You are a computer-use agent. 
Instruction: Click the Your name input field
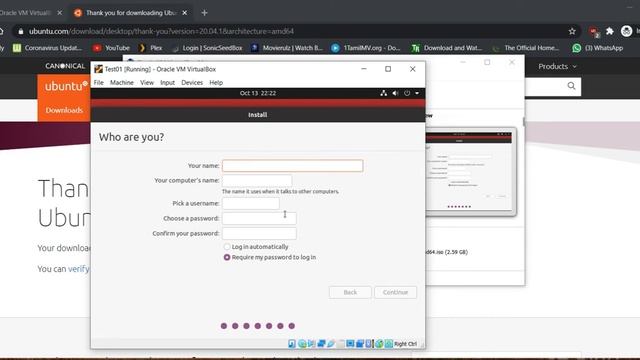(293, 166)
